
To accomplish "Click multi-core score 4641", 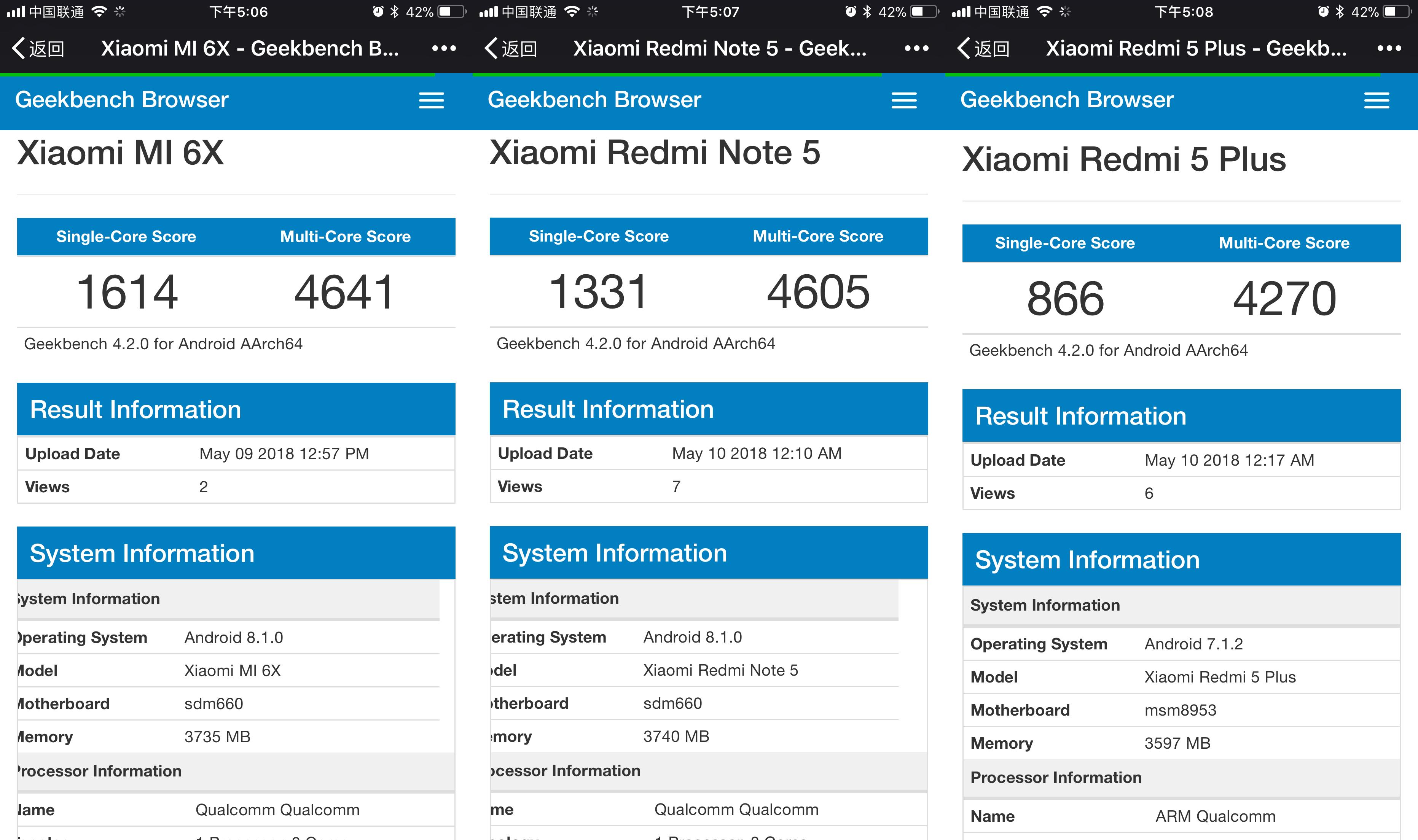I will tap(344, 292).
